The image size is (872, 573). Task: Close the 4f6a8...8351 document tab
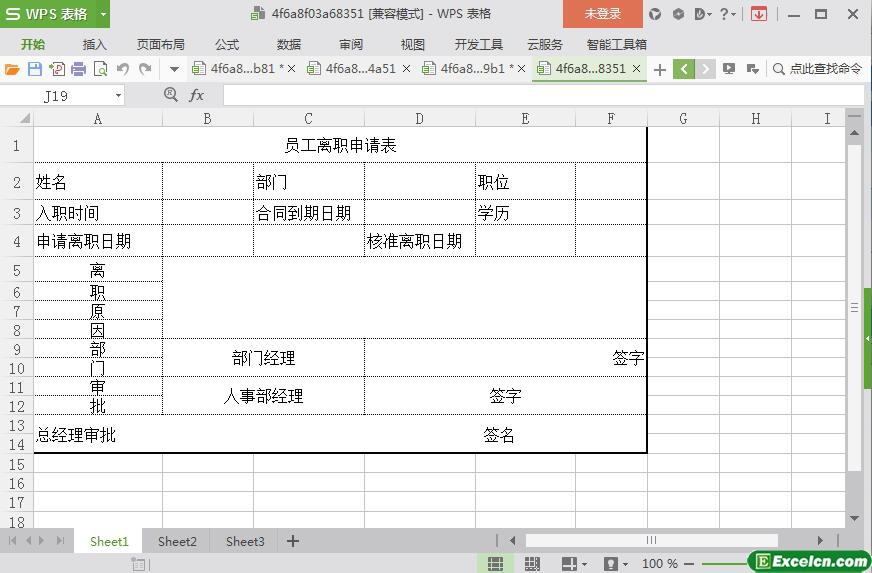[637, 69]
